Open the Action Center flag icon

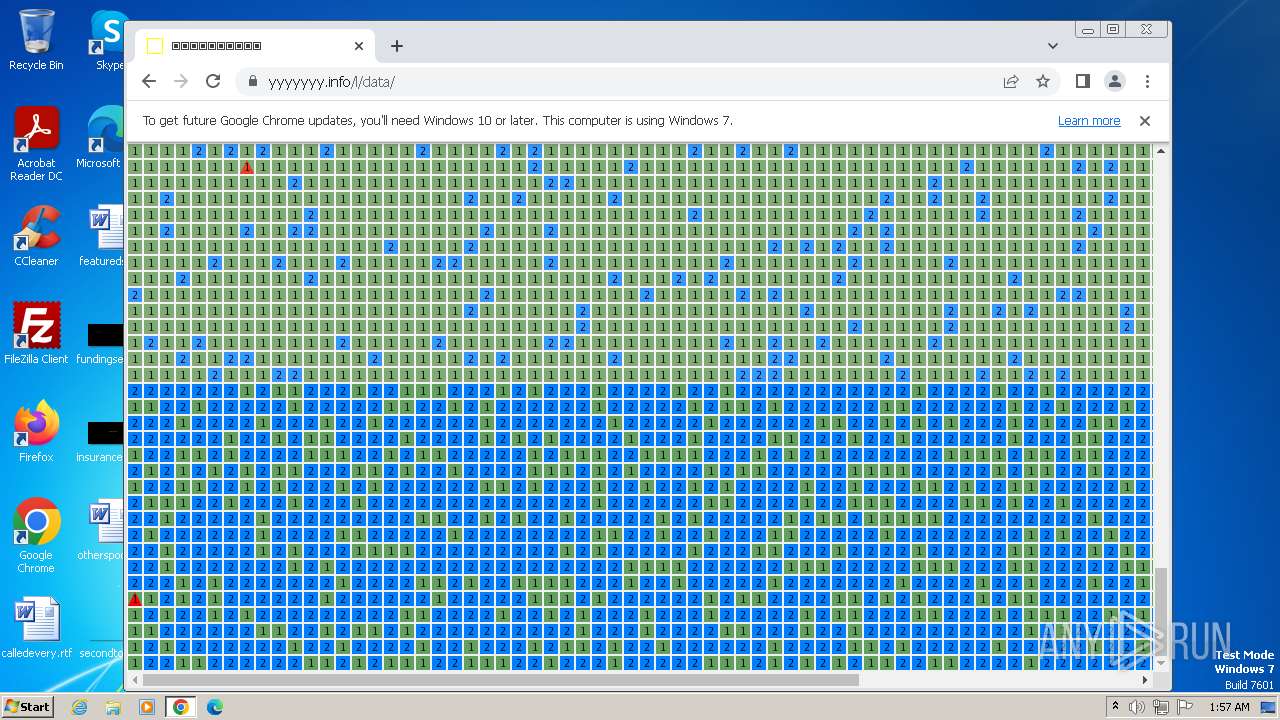pos(1185,707)
